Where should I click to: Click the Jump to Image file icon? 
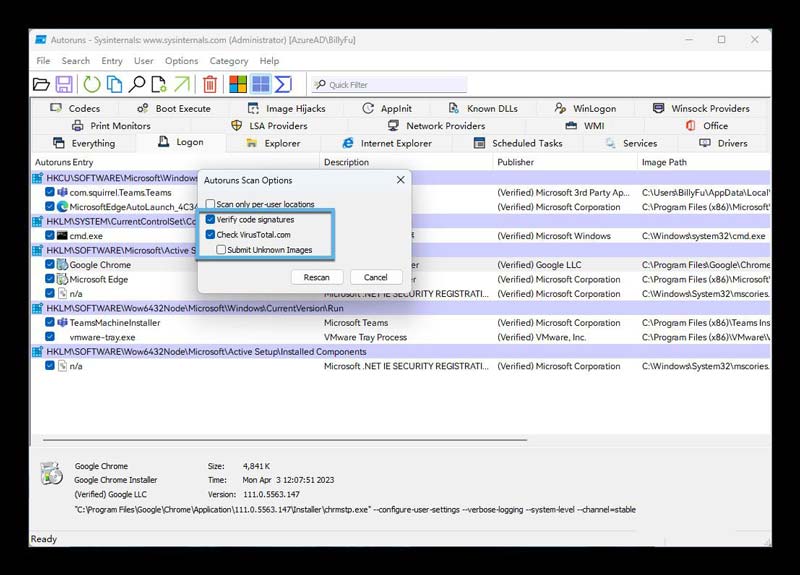click(159, 84)
